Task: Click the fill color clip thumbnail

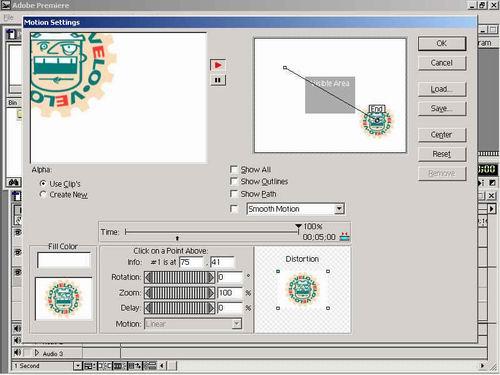Action: click(x=63, y=298)
